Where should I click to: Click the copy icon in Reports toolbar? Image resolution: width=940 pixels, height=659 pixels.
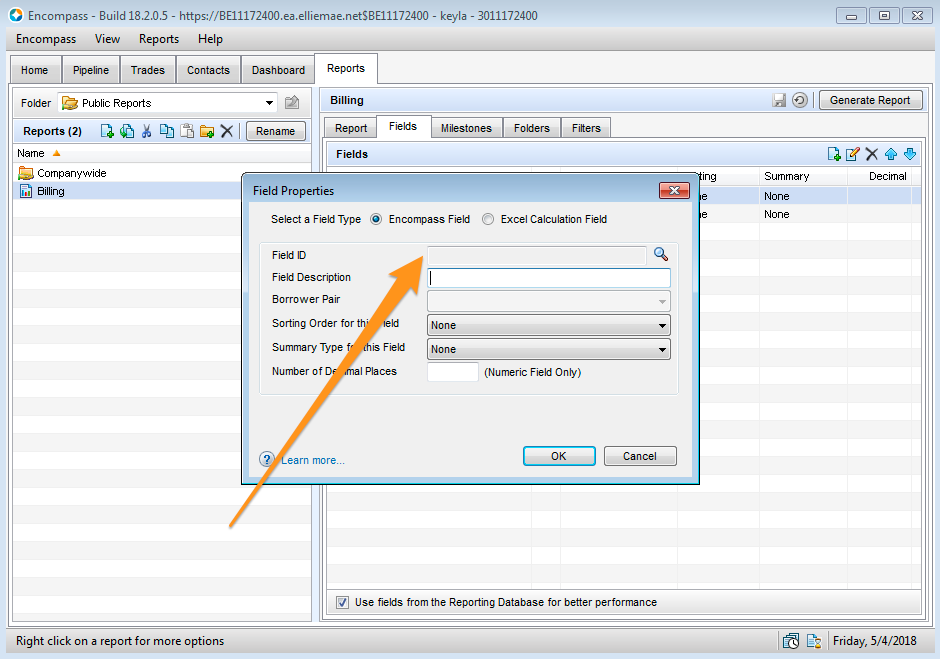pyautogui.click(x=167, y=131)
